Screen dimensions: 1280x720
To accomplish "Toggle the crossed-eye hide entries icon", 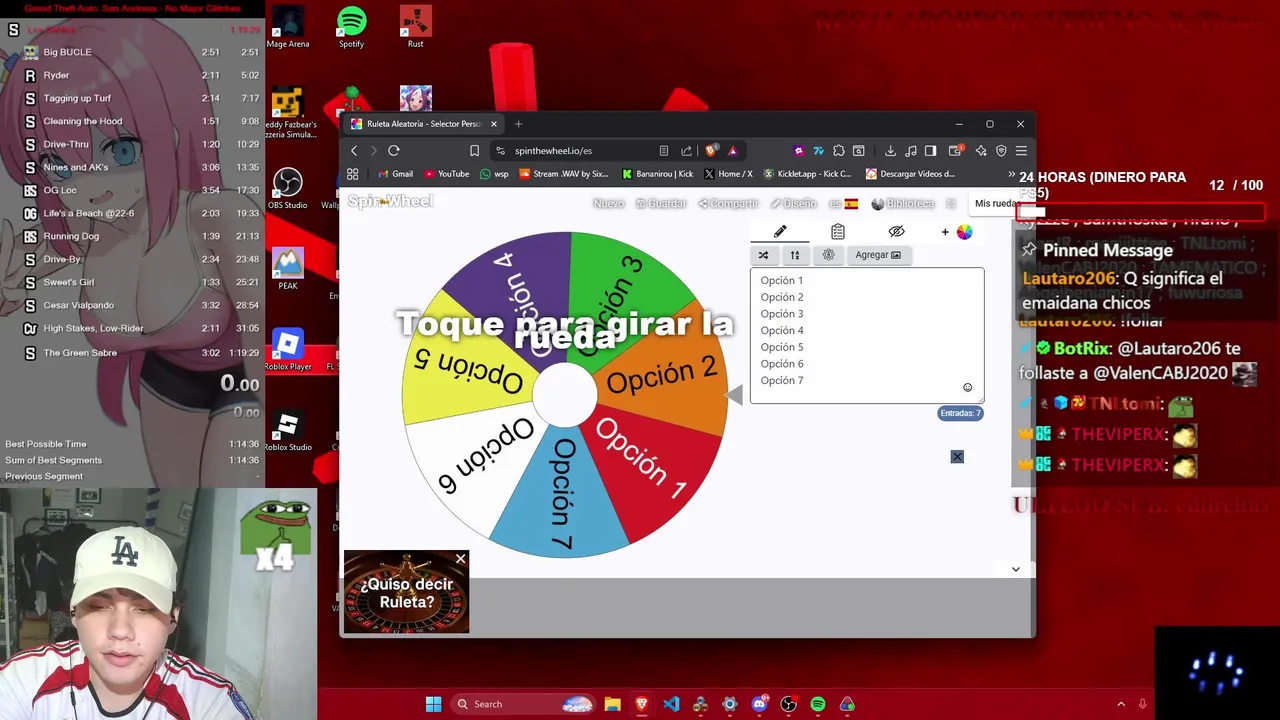I will (896, 232).
